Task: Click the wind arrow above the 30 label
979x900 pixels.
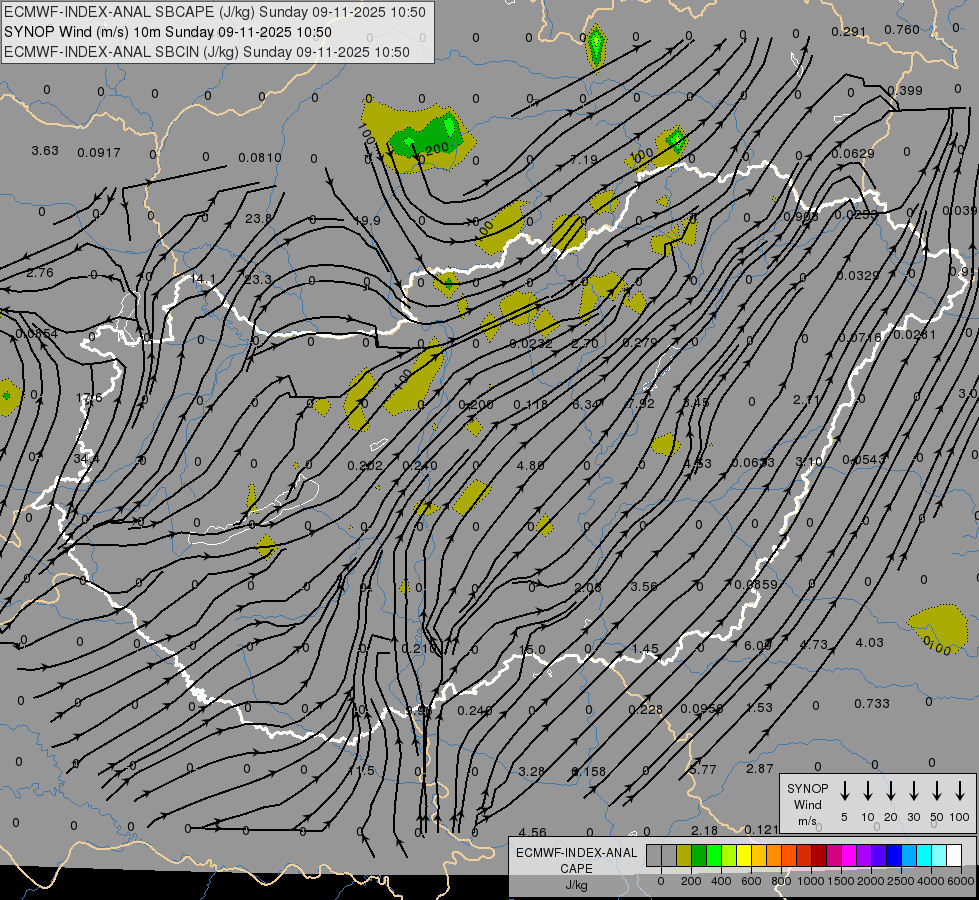Action: [x=913, y=791]
